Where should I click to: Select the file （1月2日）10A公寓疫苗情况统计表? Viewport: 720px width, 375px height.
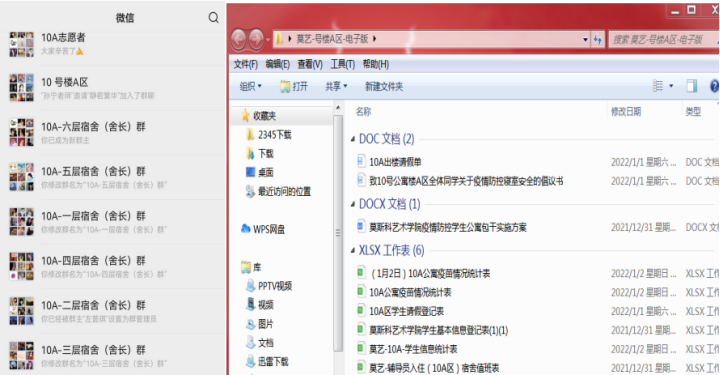pos(430,274)
